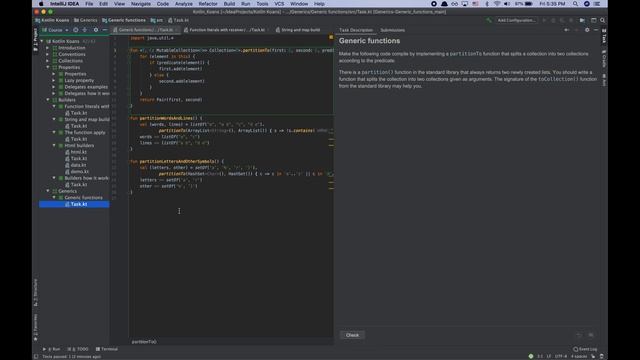Select the highlighted Task.kt under Generic functions

(x=74, y=204)
